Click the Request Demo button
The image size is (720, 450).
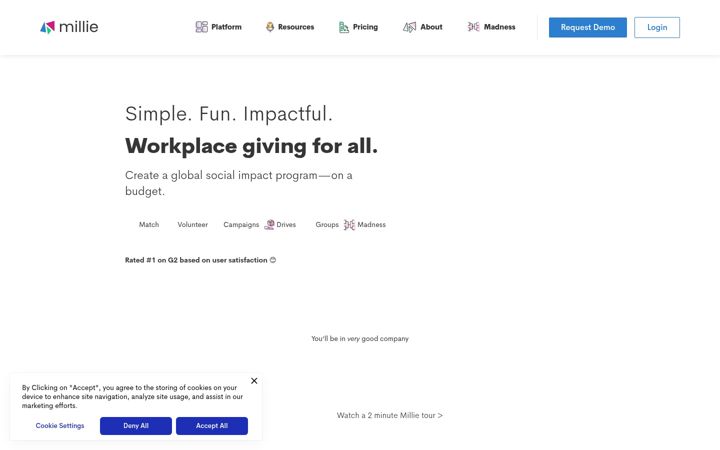point(588,28)
